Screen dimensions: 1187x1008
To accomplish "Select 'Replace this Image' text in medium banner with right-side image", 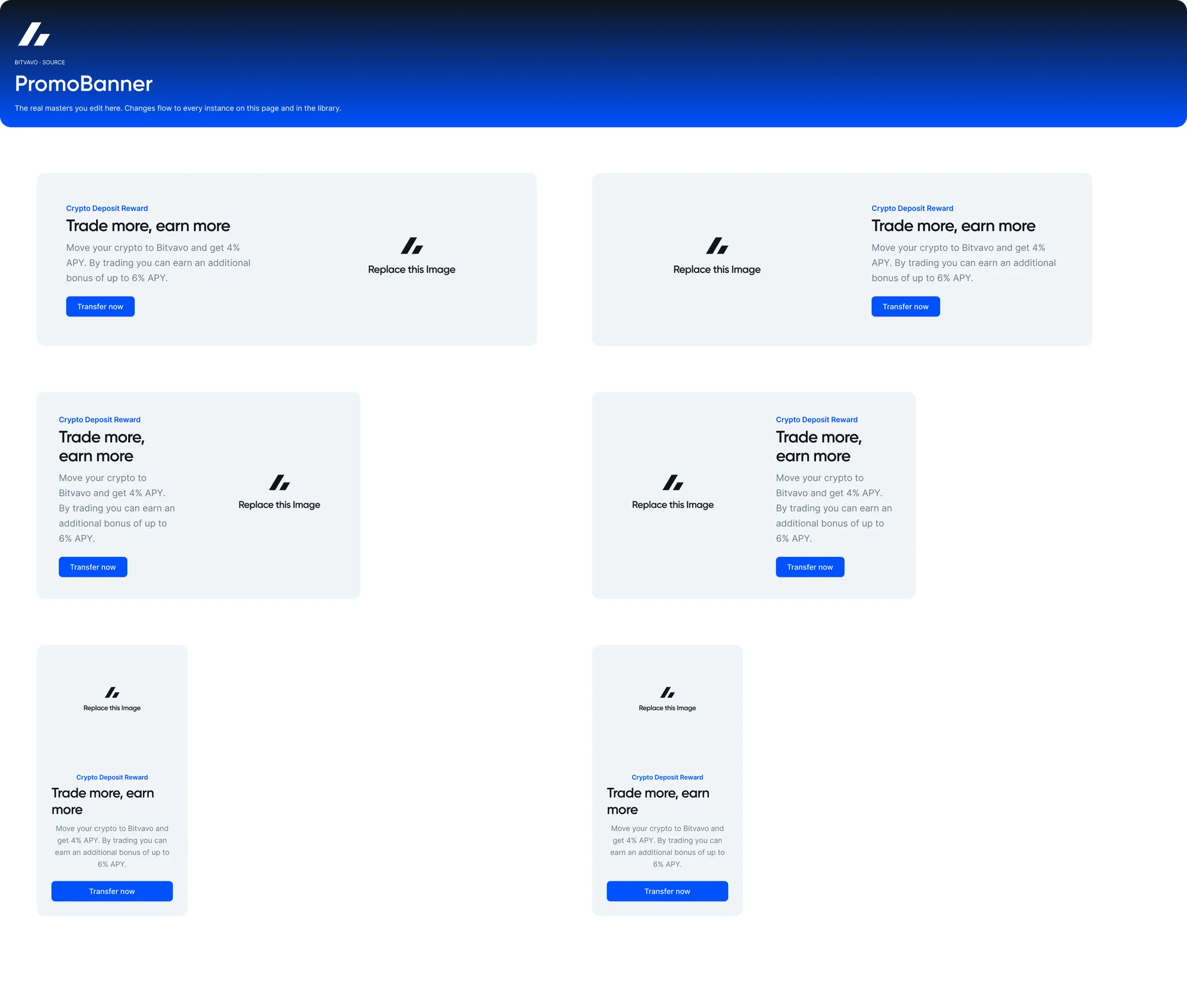I will (x=280, y=505).
